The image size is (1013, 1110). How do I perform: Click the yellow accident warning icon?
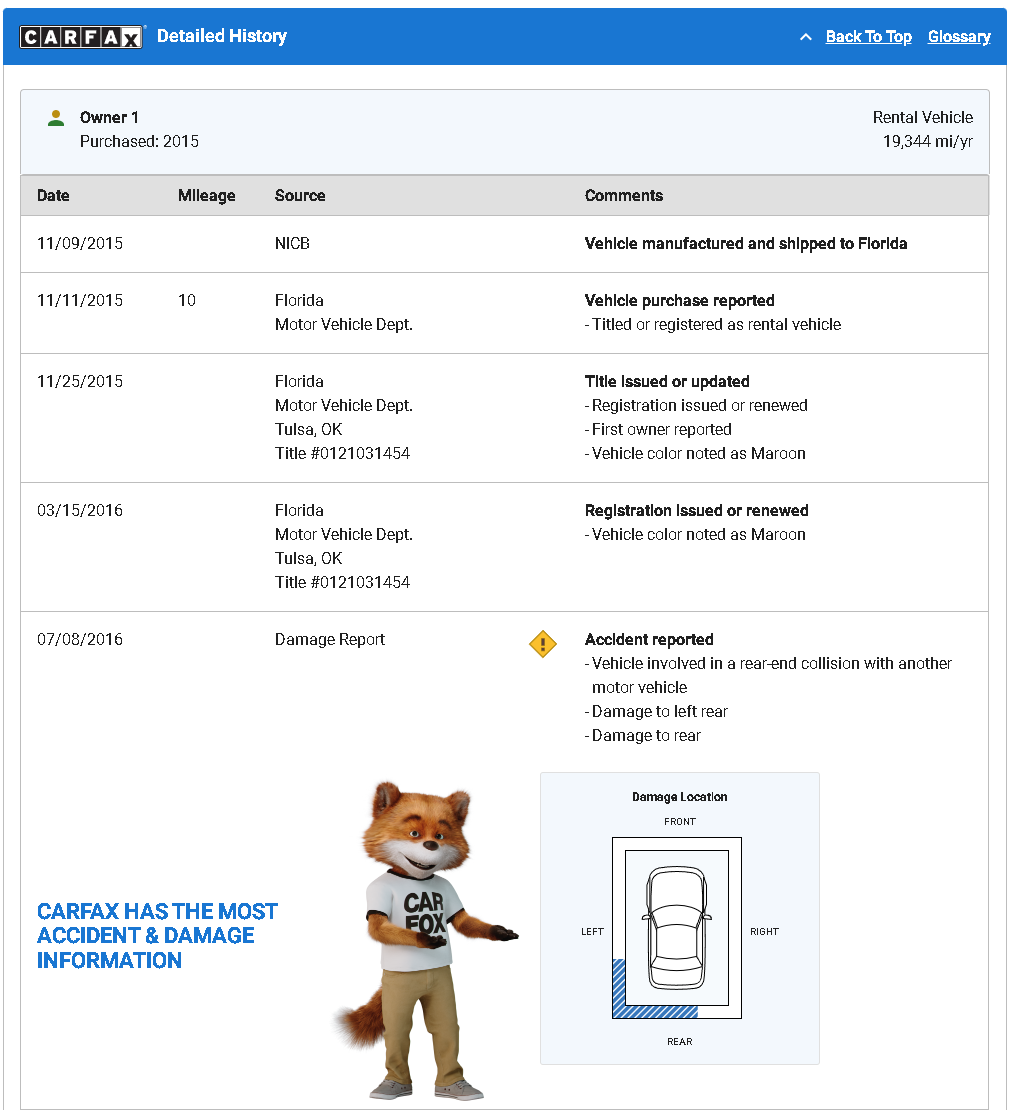click(x=543, y=644)
